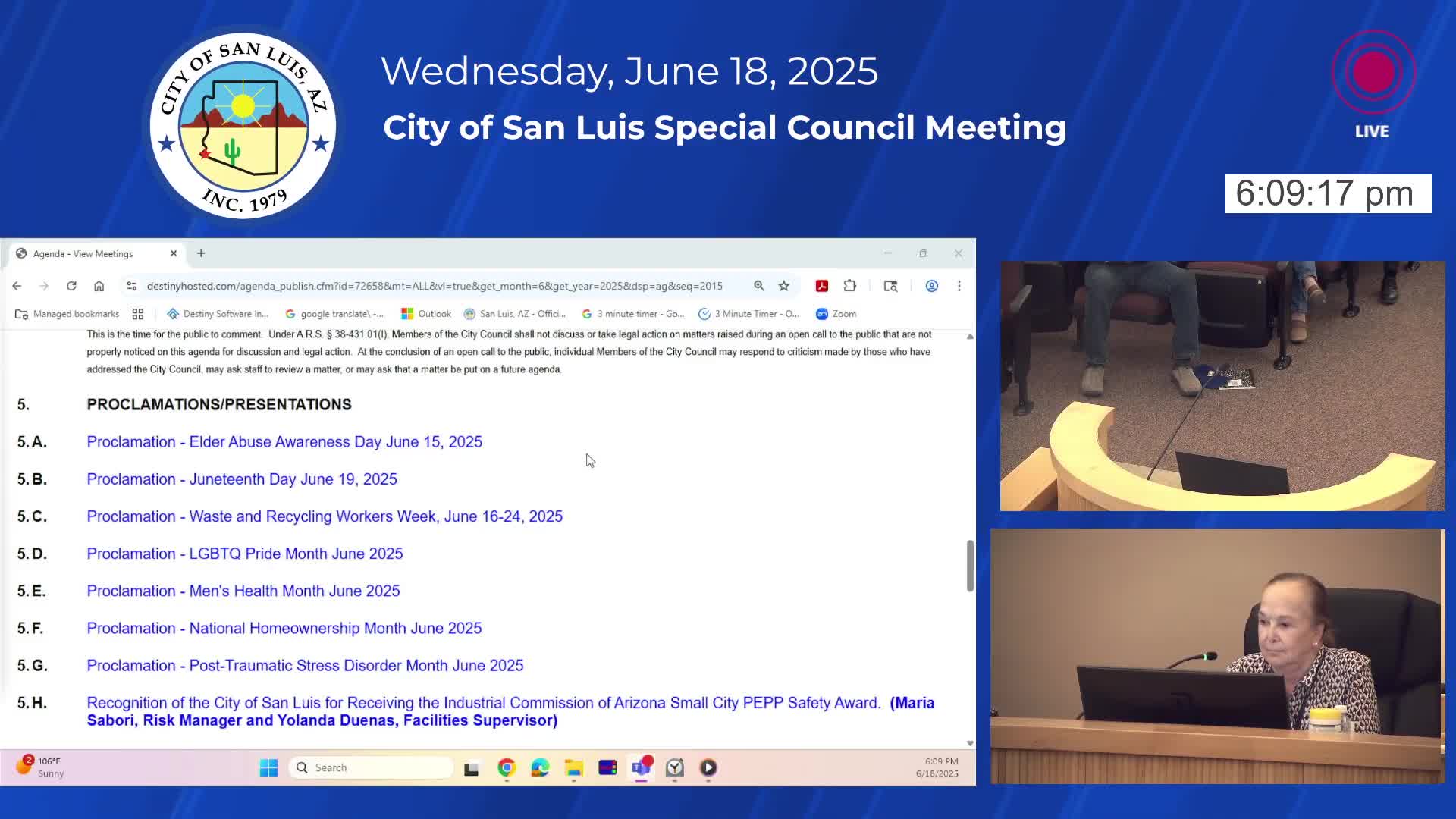Click the City of San Luis seal

pyautogui.click(x=243, y=125)
